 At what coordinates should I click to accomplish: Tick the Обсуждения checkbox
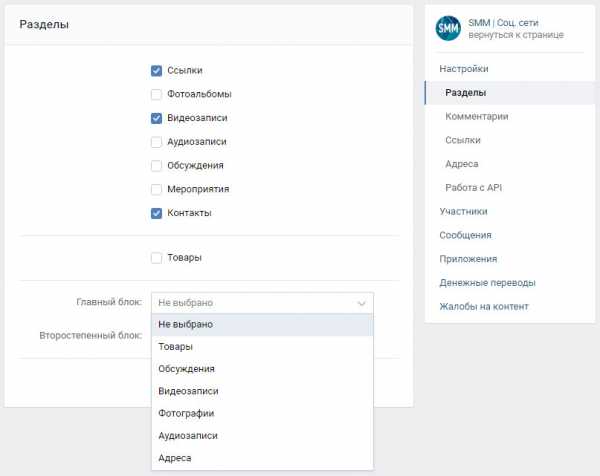click(x=156, y=166)
